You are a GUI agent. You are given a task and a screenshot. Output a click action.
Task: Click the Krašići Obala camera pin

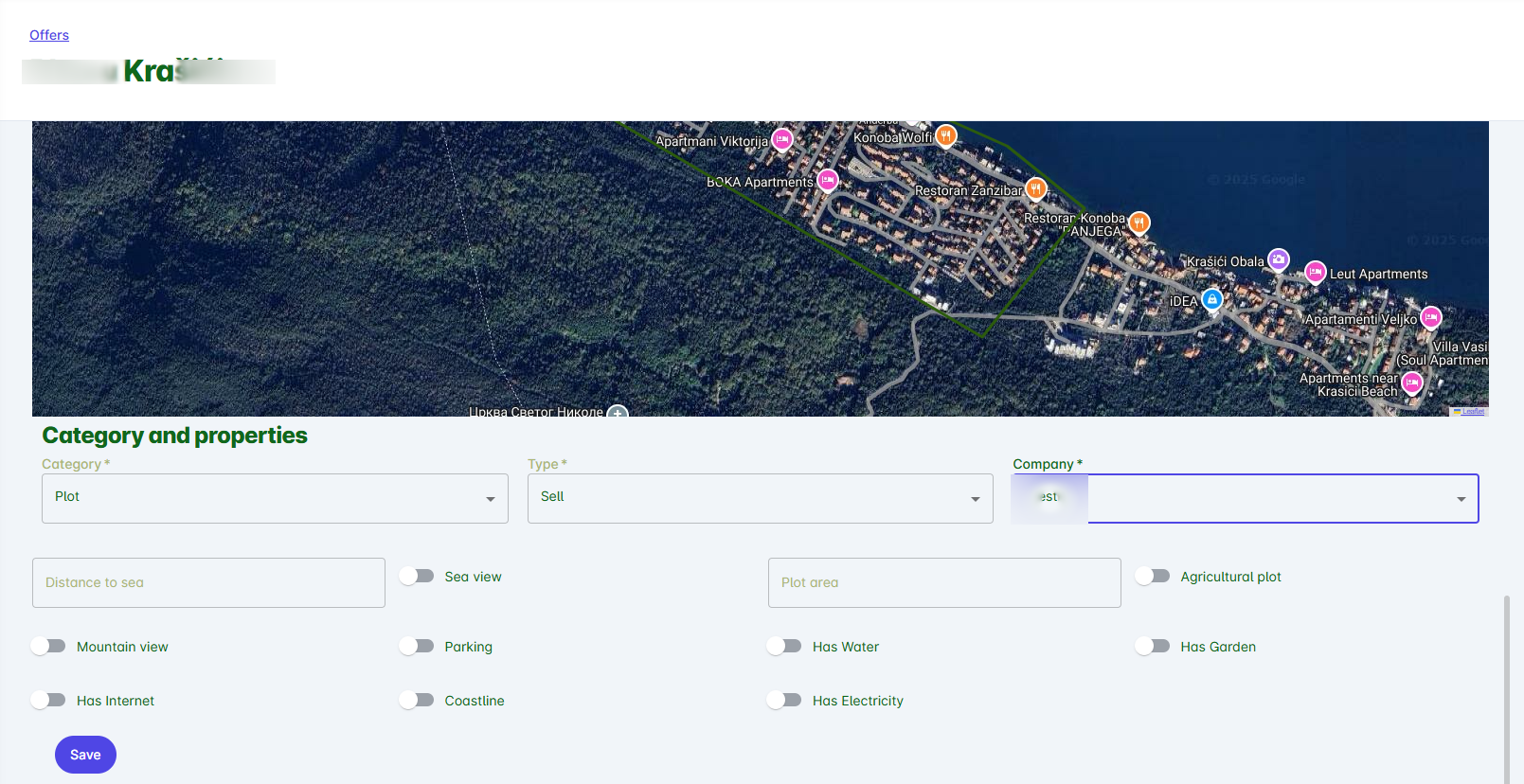coord(1279,259)
